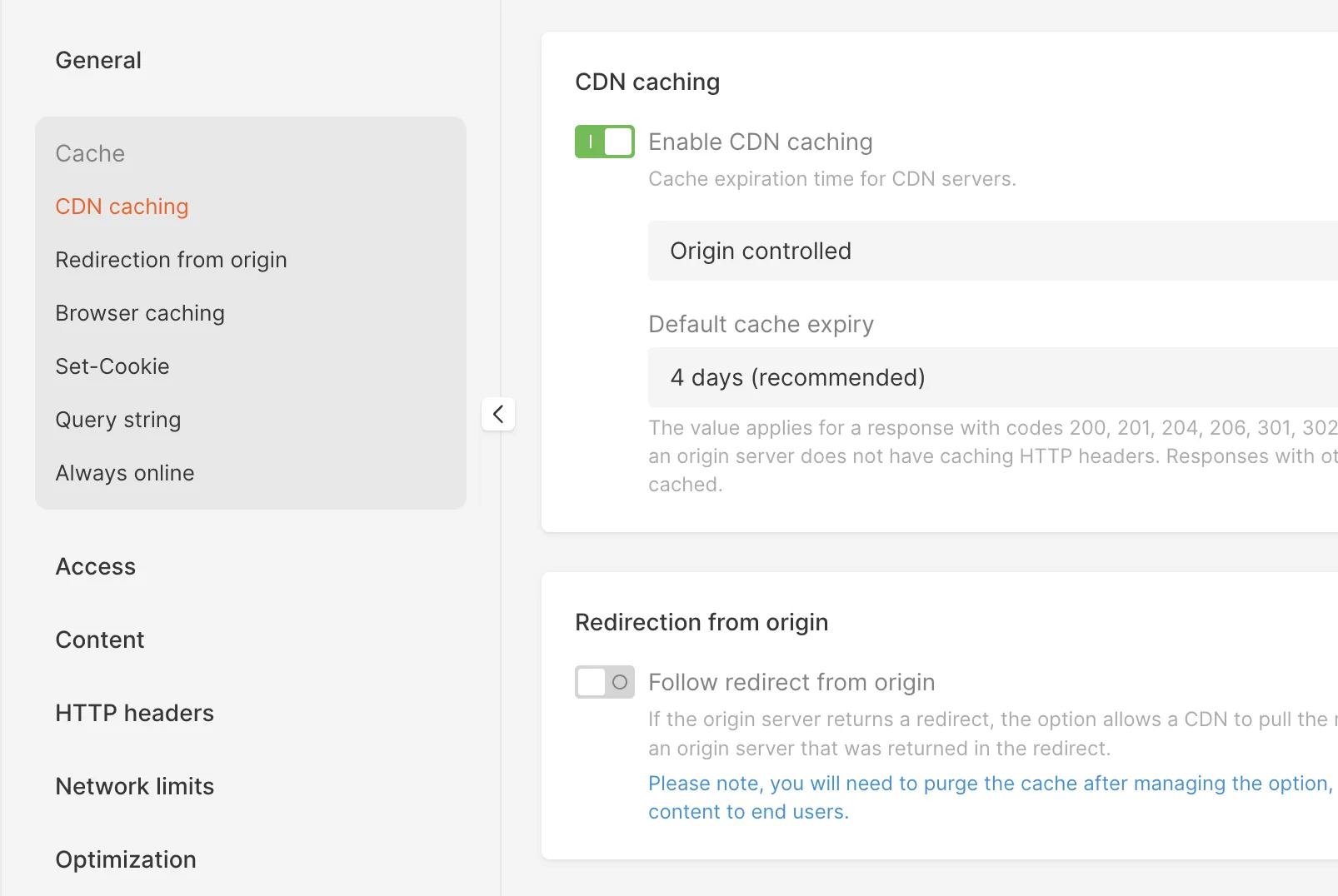Open Browser caching sidebar item
The image size is (1338, 896).
pos(140,313)
